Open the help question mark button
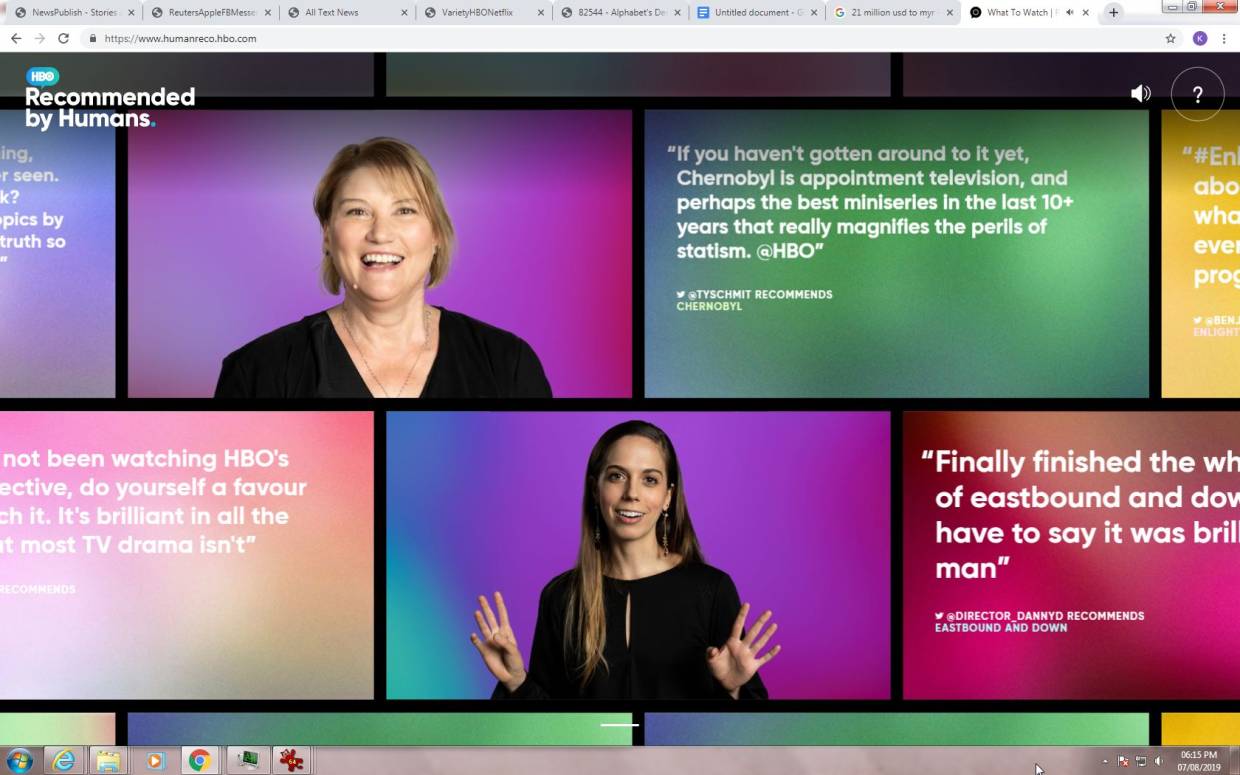 1197,94
